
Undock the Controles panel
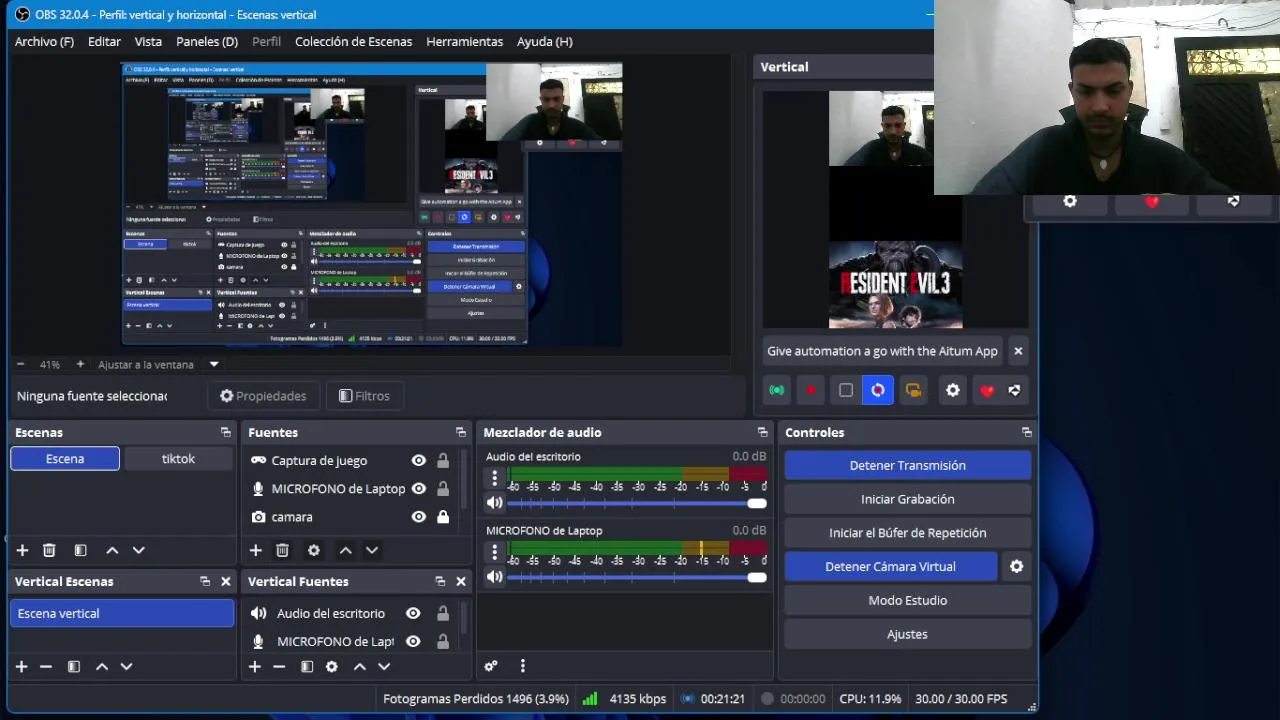tap(1027, 432)
